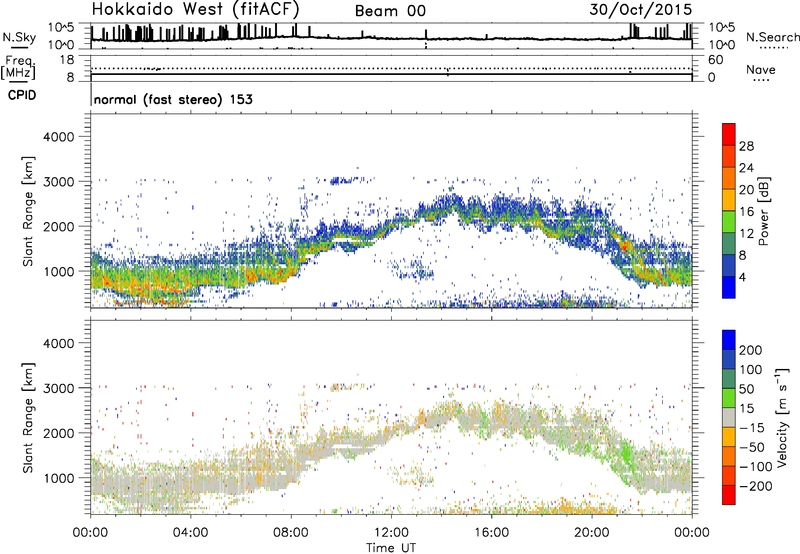The image size is (800, 554).
Task: Click the 'Beam 00' label
Action: (x=390, y=11)
